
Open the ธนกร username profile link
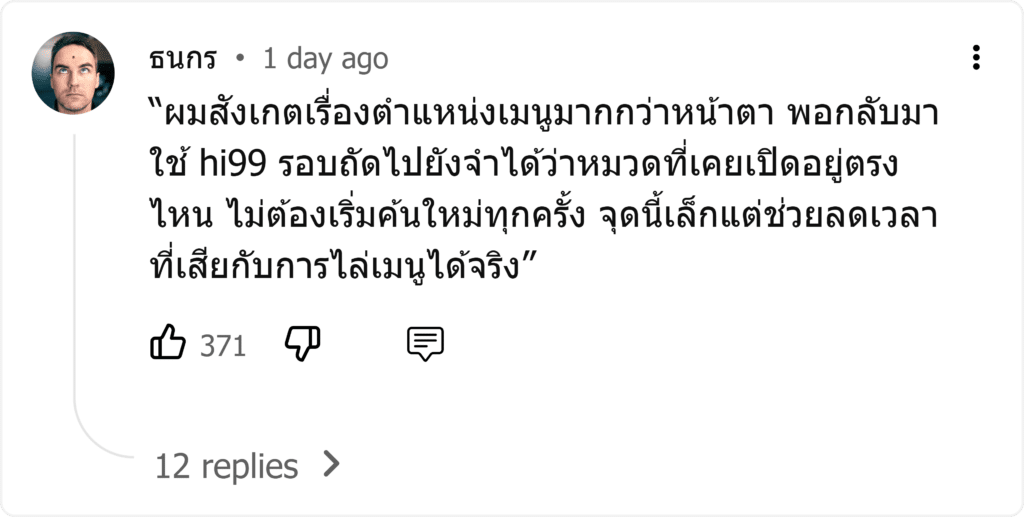[182, 59]
